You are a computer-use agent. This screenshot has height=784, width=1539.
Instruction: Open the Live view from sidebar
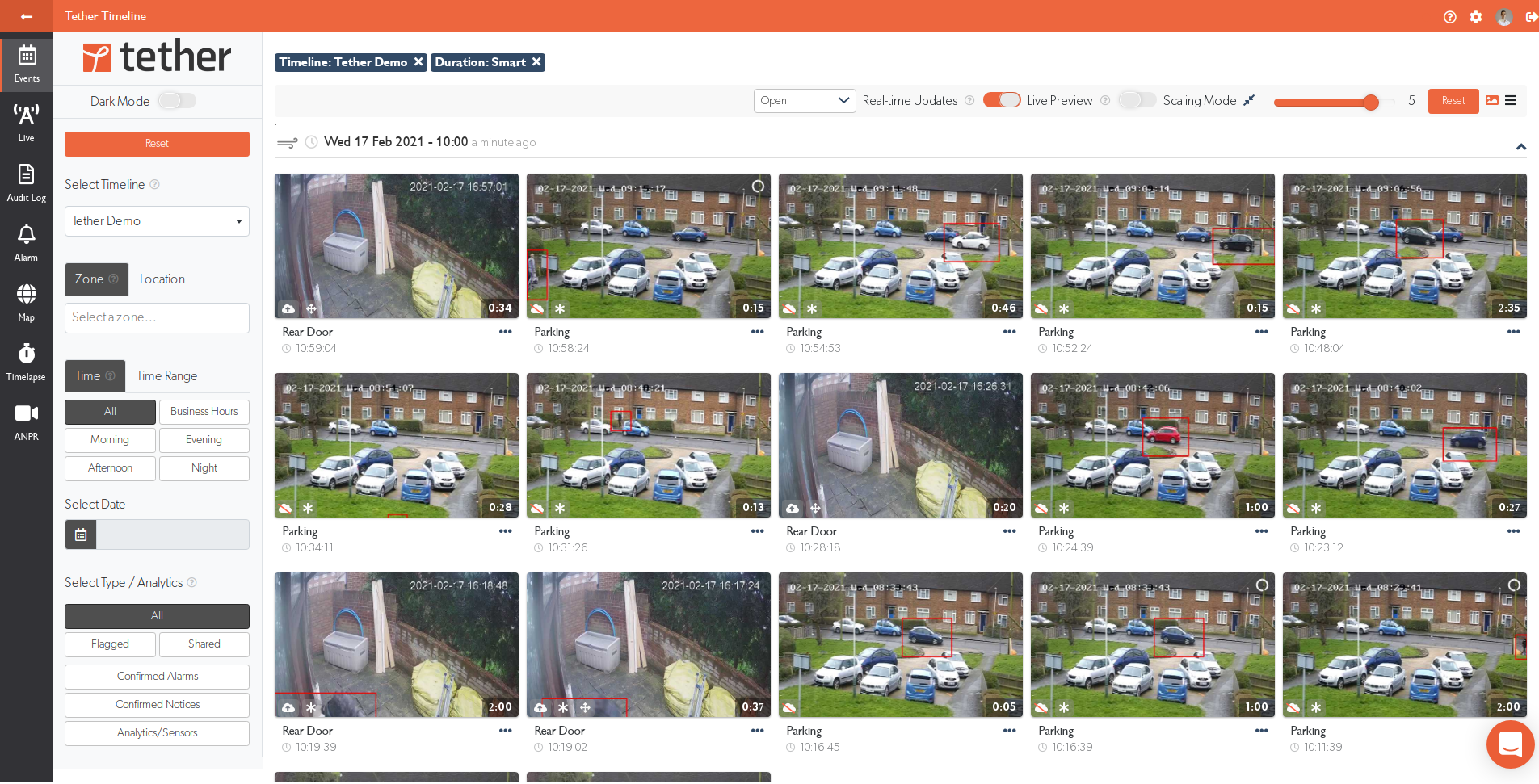click(x=26, y=122)
